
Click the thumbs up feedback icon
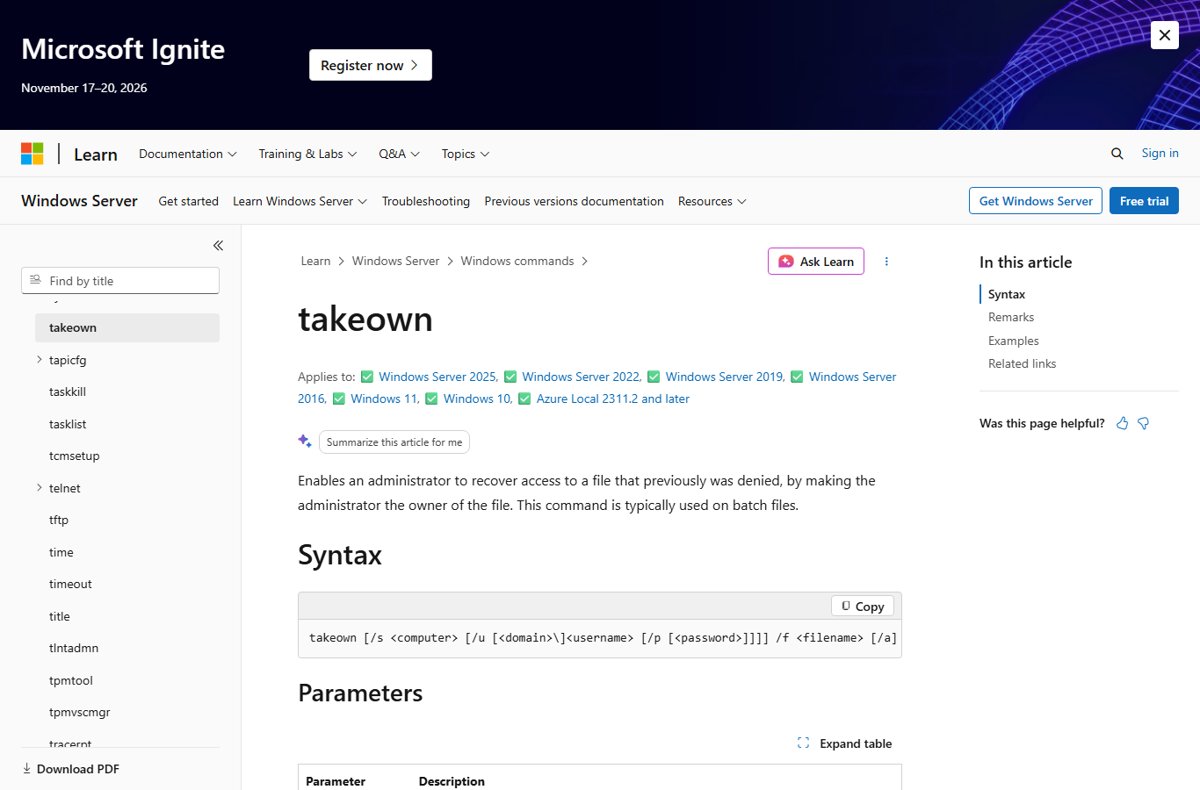(x=1122, y=424)
